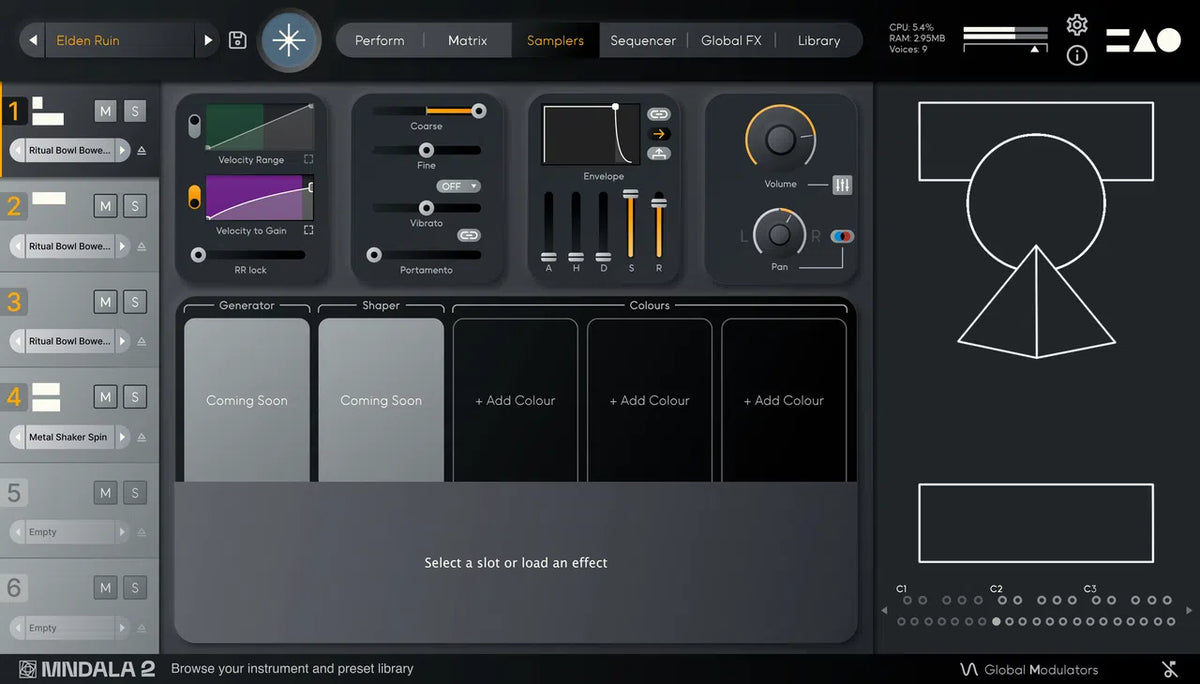1200x684 pixels.
Task: Go to next preset after Elden Ruin
Action: point(208,41)
